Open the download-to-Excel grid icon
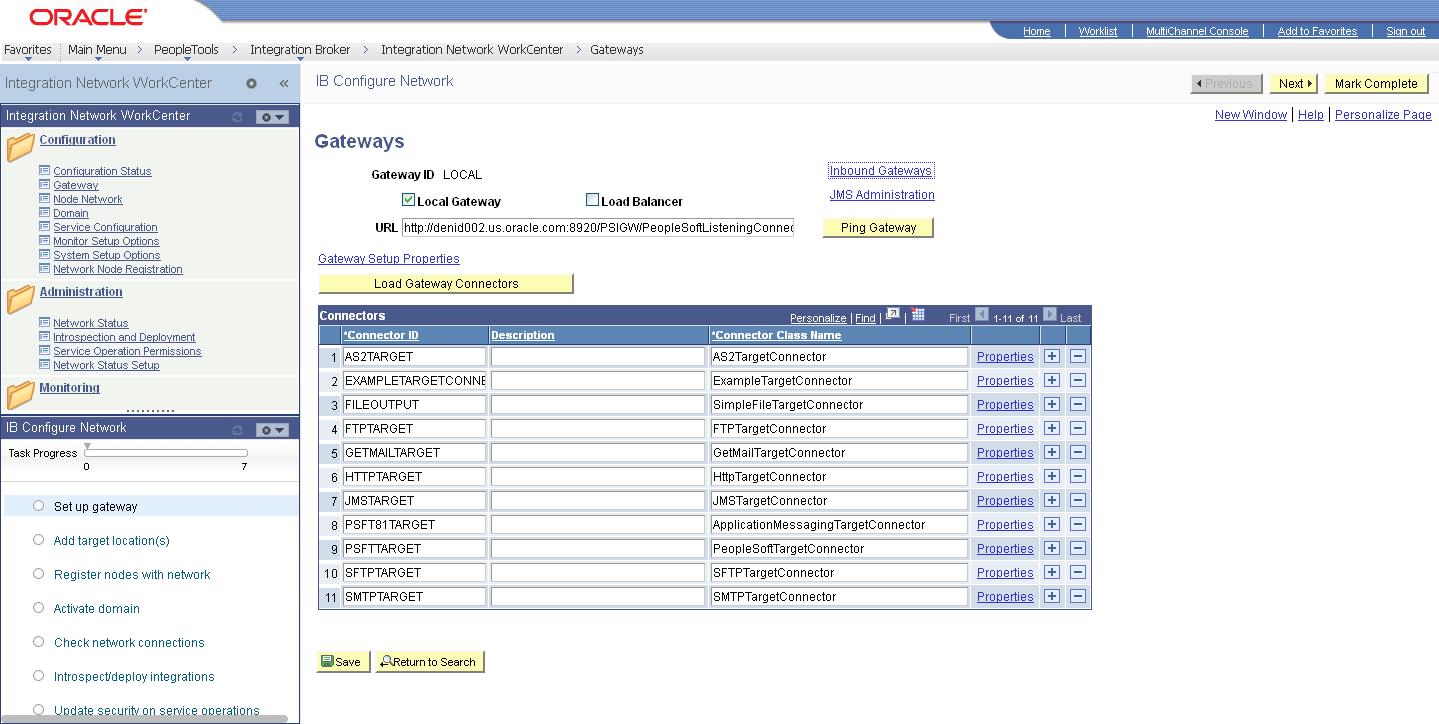 pyautogui.click(x=918, y=316)
